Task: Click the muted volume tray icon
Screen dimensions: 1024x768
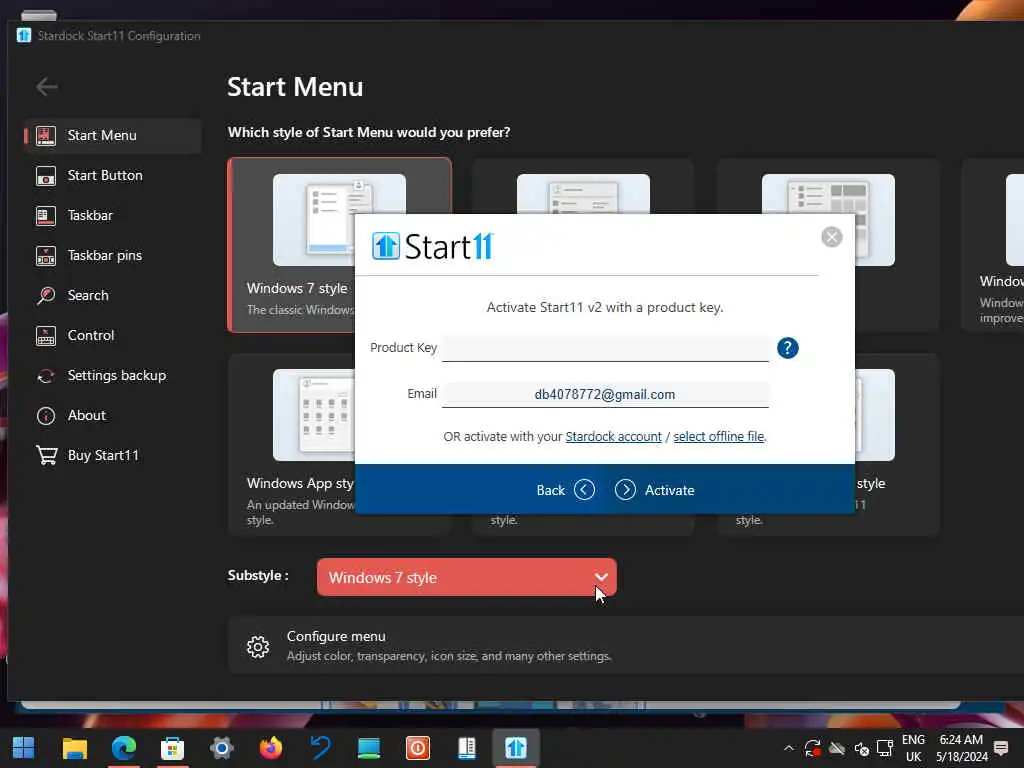Action: (x=861, y=748)
